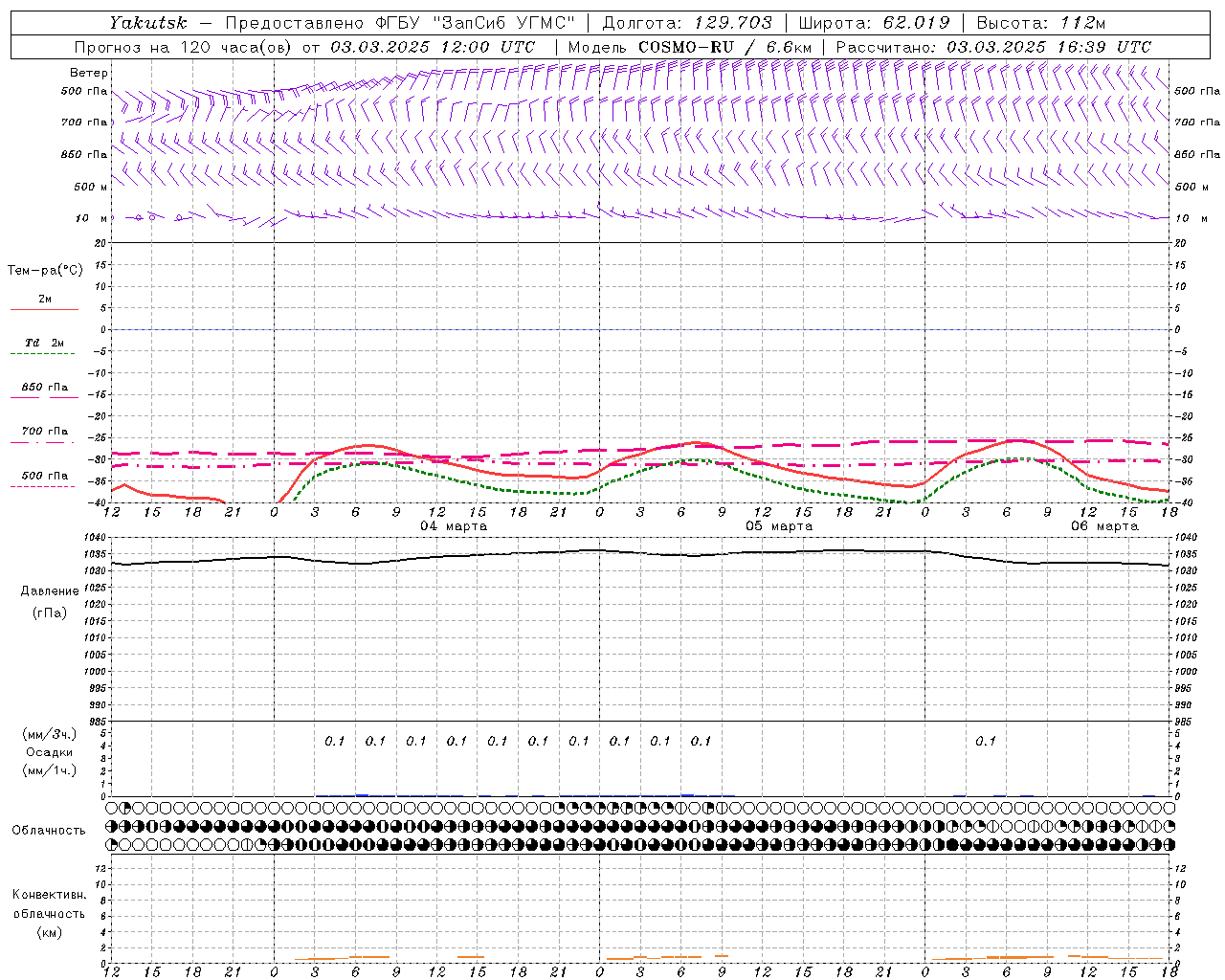Click the (мм/1ч.) precipitation unit label

pyautogui.click(x=49, y=770)
